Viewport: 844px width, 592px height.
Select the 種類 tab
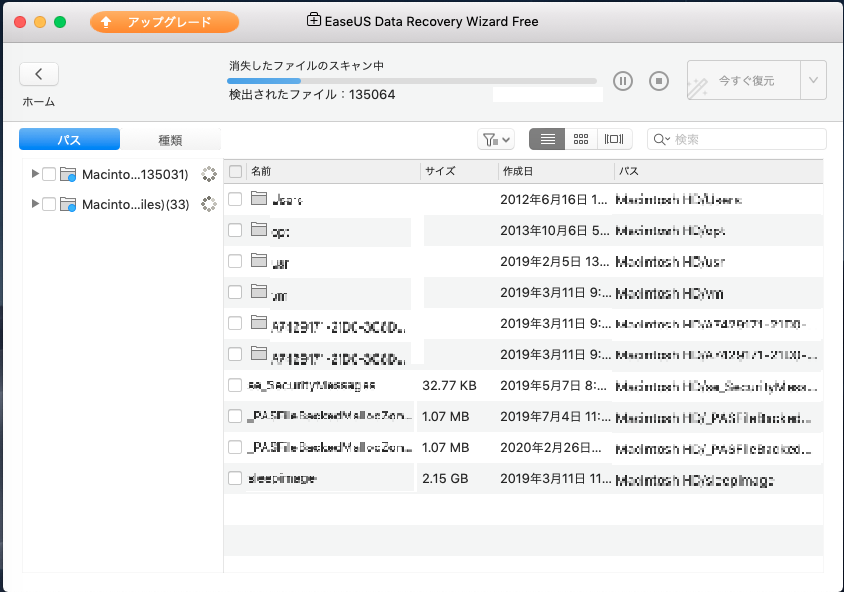(170, 140)
